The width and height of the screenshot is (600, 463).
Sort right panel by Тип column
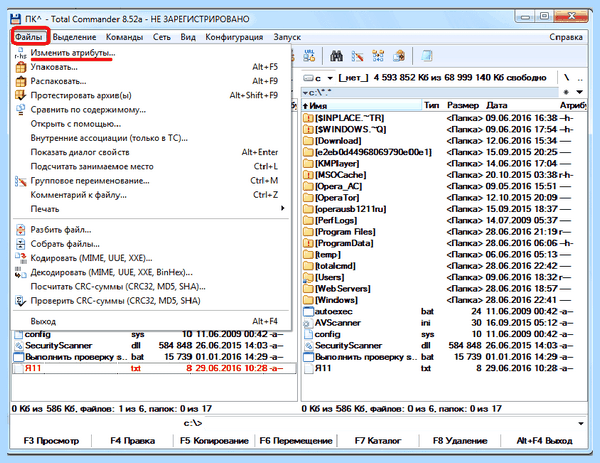[x=432, y=105]
